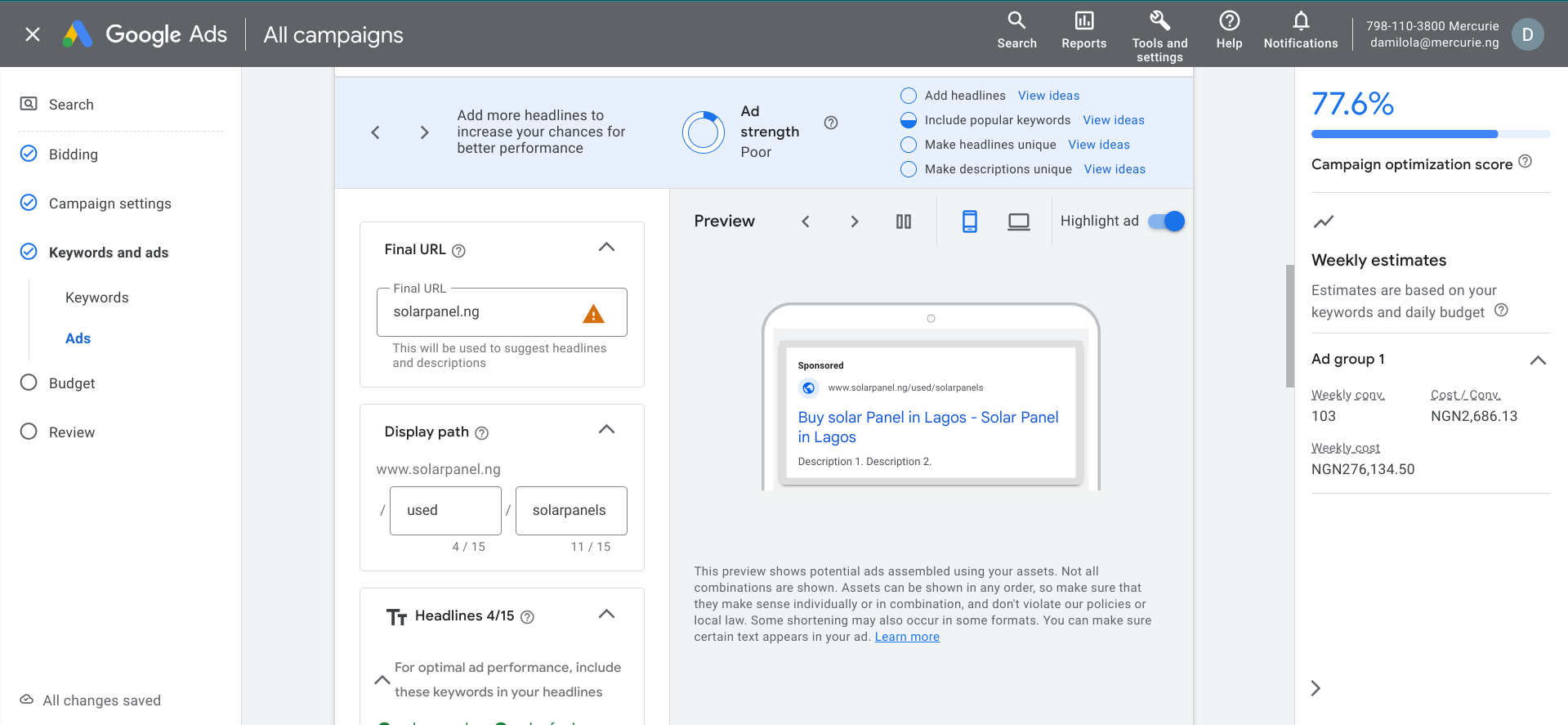Viewport: 1568px width, 725px height.
Task: Click the Ad strength help icon
Action: pos(830,123)
